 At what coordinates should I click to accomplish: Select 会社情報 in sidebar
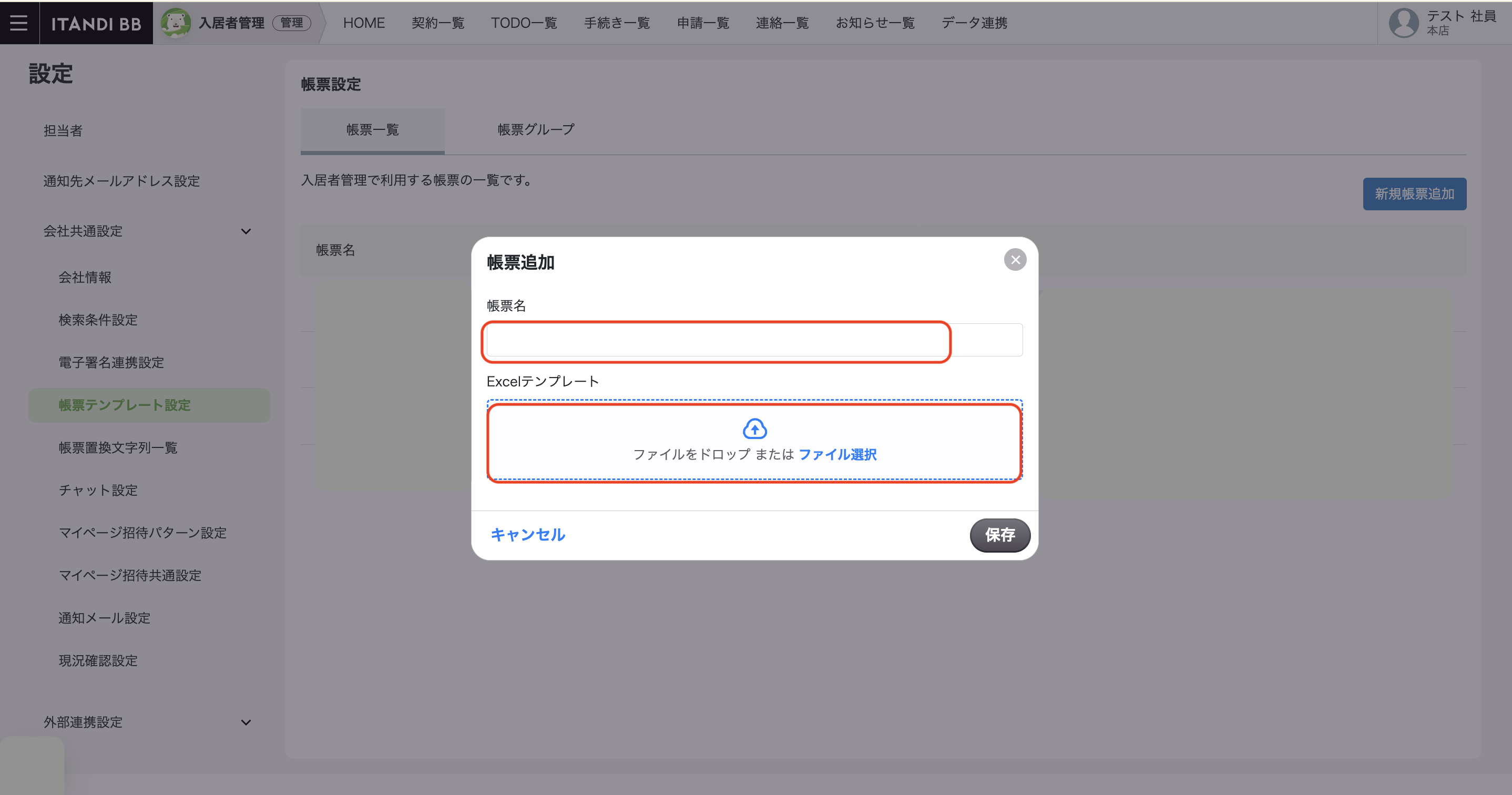click(x=85, y=277)
